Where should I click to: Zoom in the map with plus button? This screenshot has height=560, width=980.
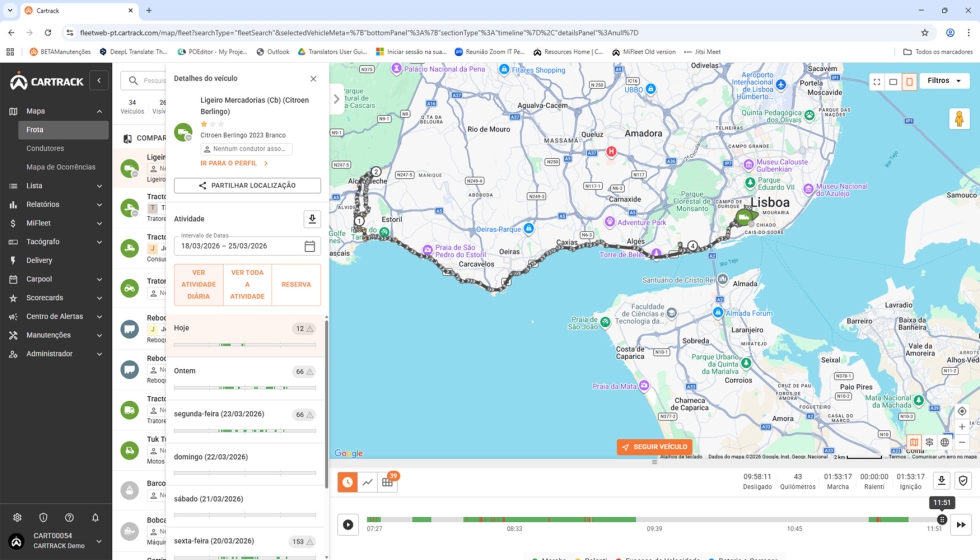point(962,427)
